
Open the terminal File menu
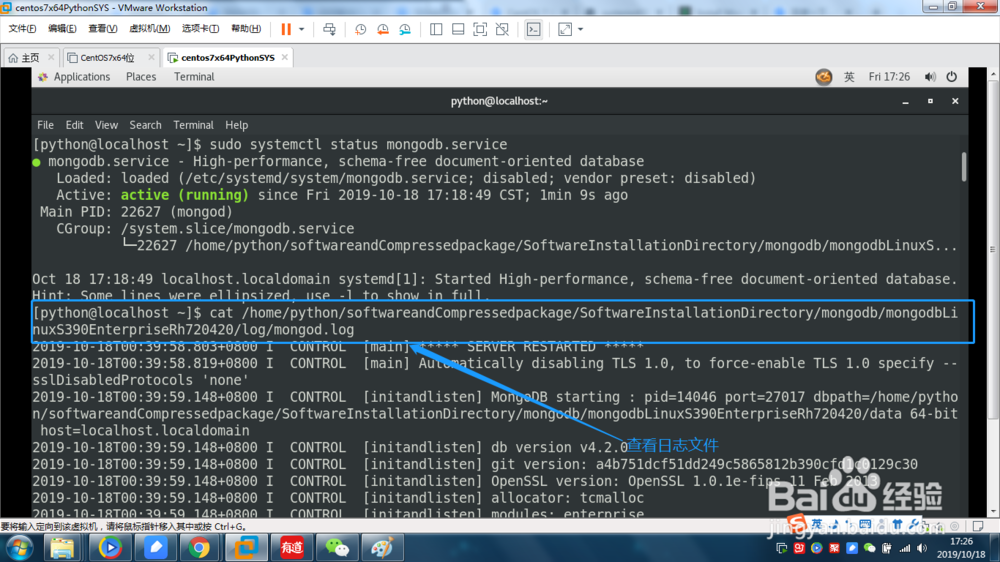45,125
